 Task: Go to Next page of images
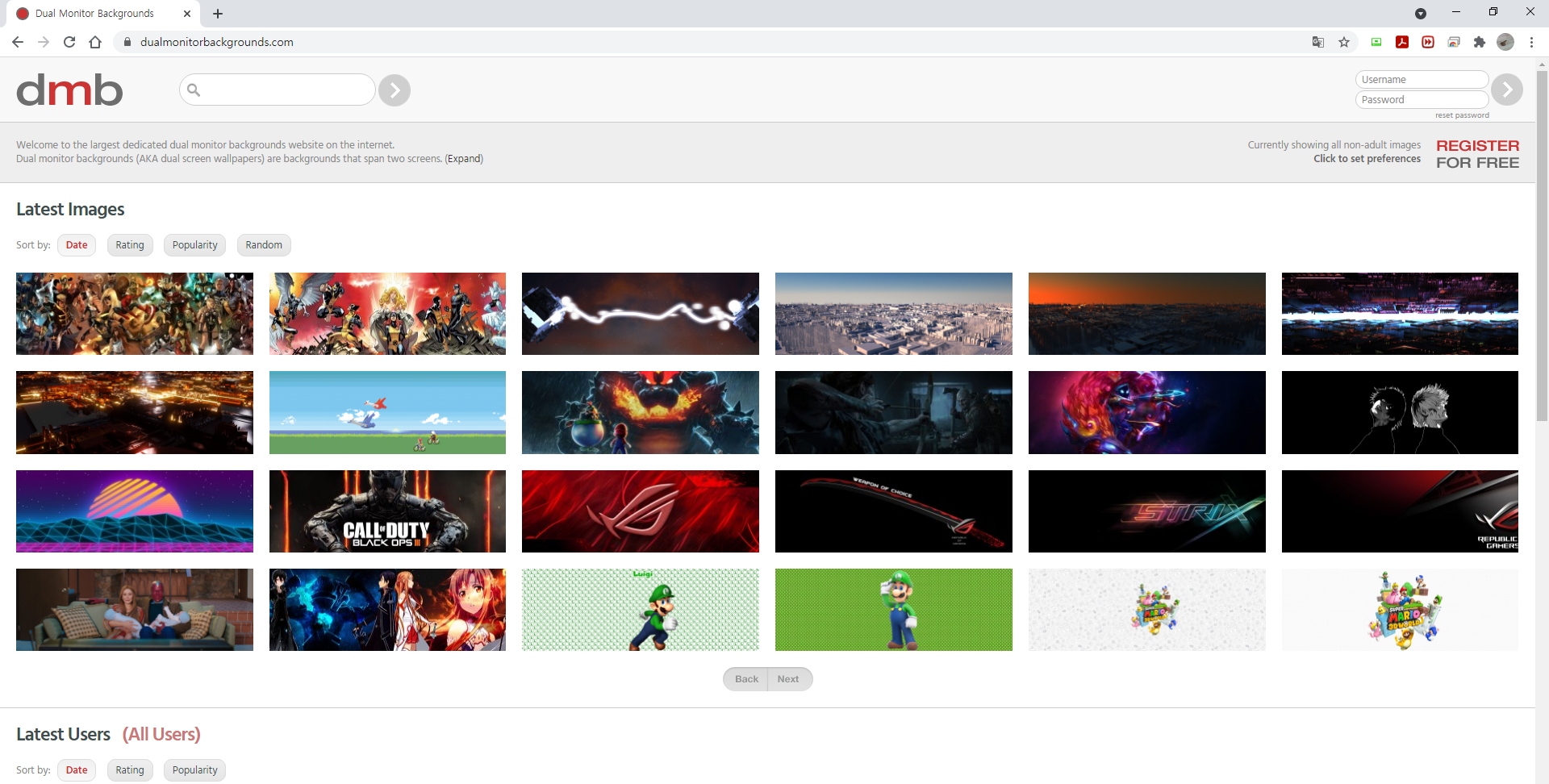(789, 679)
